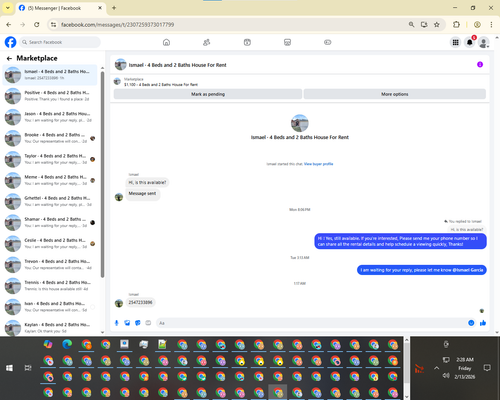Open Microsoft Edge from taskbar

[x=67, y=344]
